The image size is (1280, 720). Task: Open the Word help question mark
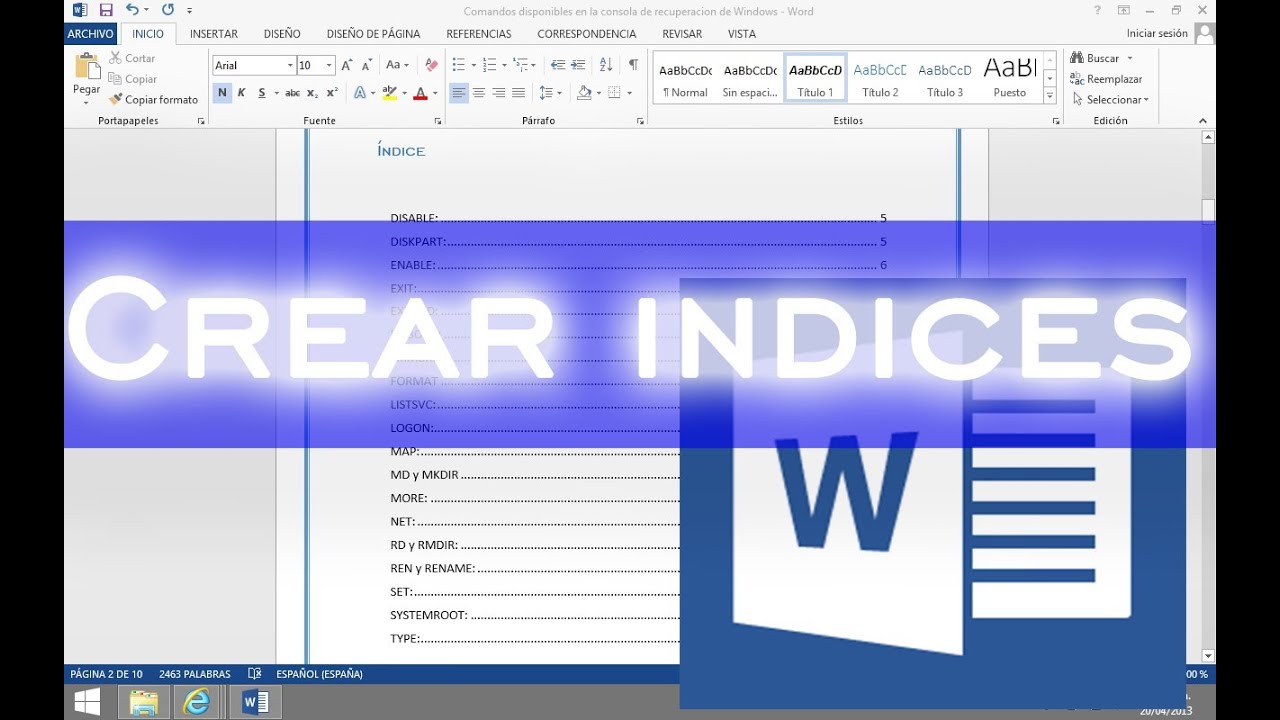coord(1098,11)
